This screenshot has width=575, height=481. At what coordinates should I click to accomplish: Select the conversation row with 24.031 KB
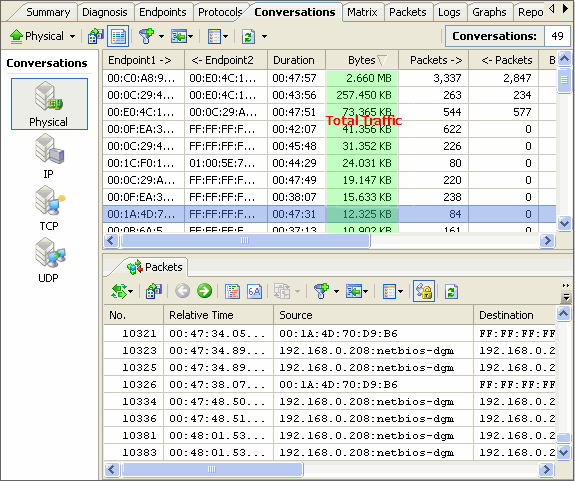coord(329,163)
